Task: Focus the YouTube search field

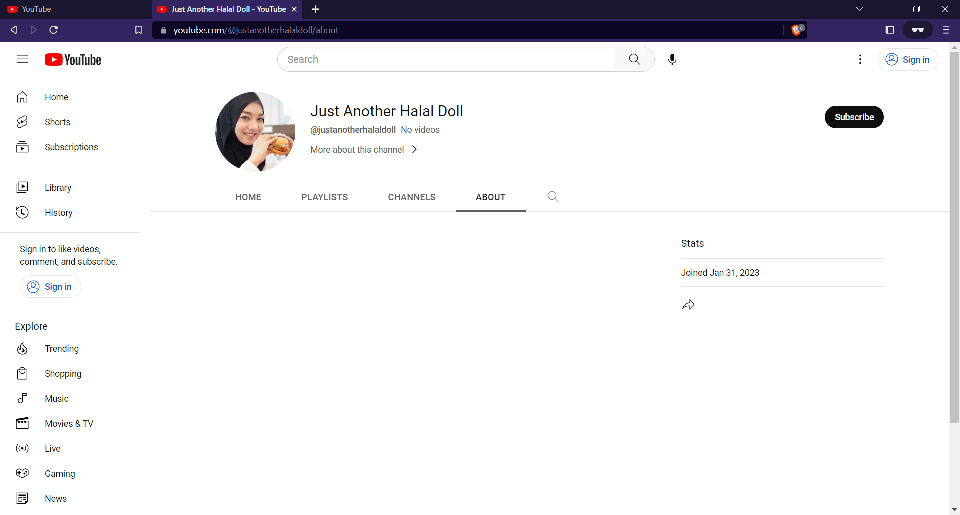Action: [446, 59]
